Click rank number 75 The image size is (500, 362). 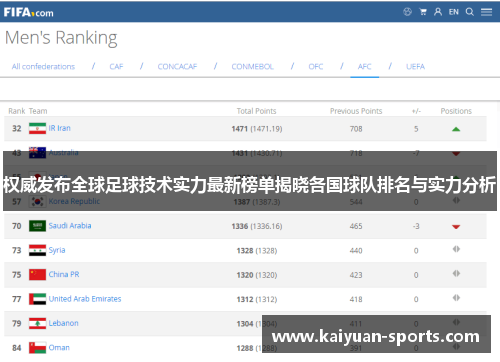point(17,275)
